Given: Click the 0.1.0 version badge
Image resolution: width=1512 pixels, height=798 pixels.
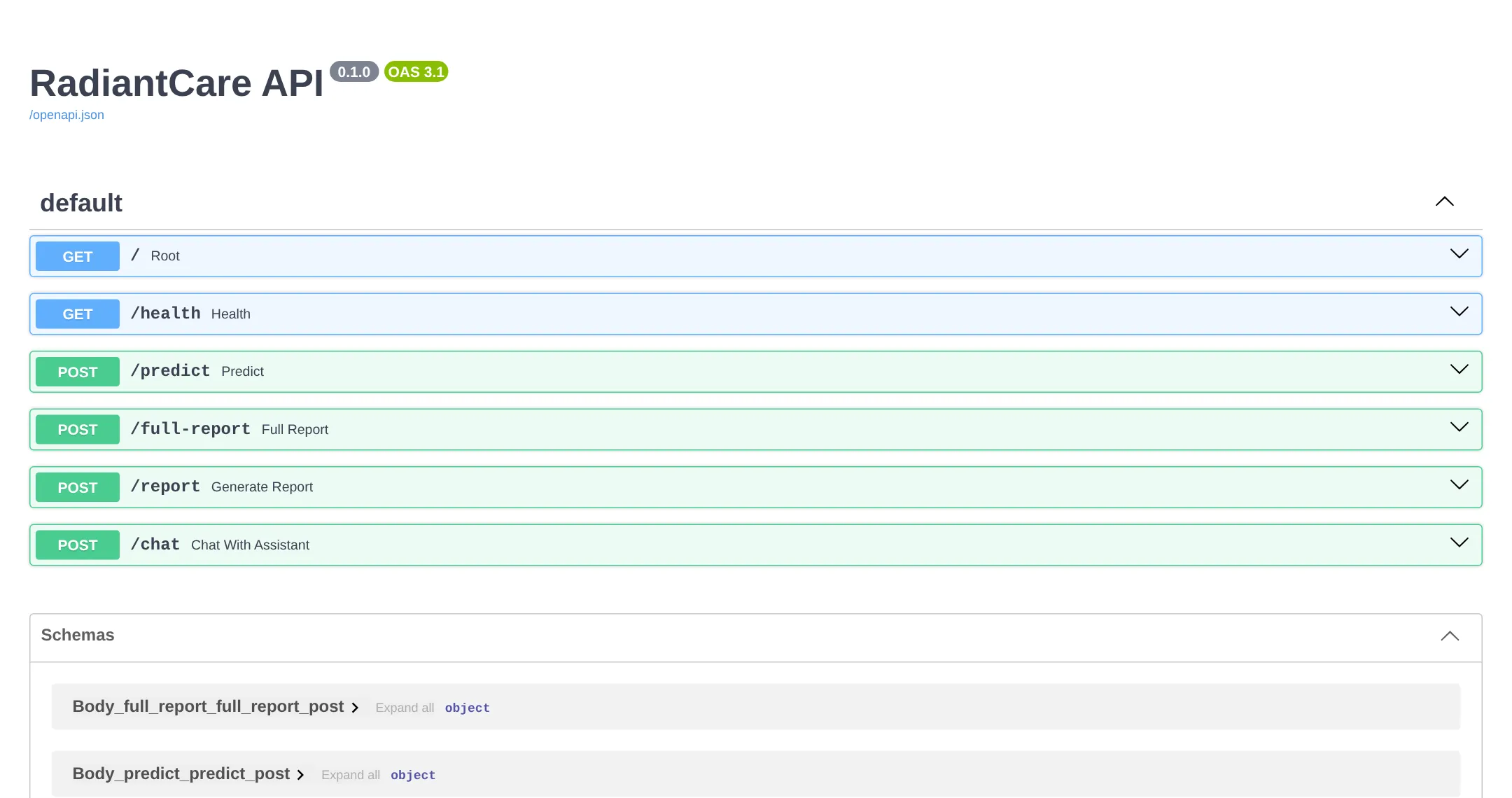Looking at the screenshot, I should 354,71.
